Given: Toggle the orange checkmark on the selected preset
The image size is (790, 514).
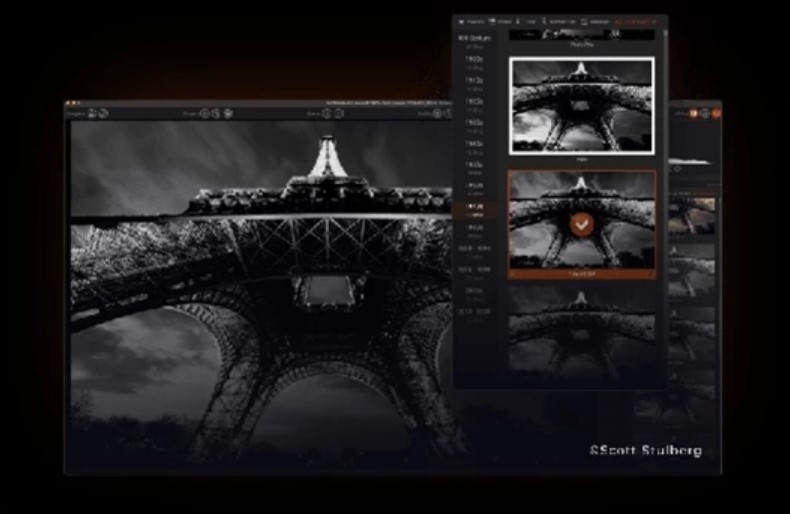Looking at the screenshot, I should (581, 226).
